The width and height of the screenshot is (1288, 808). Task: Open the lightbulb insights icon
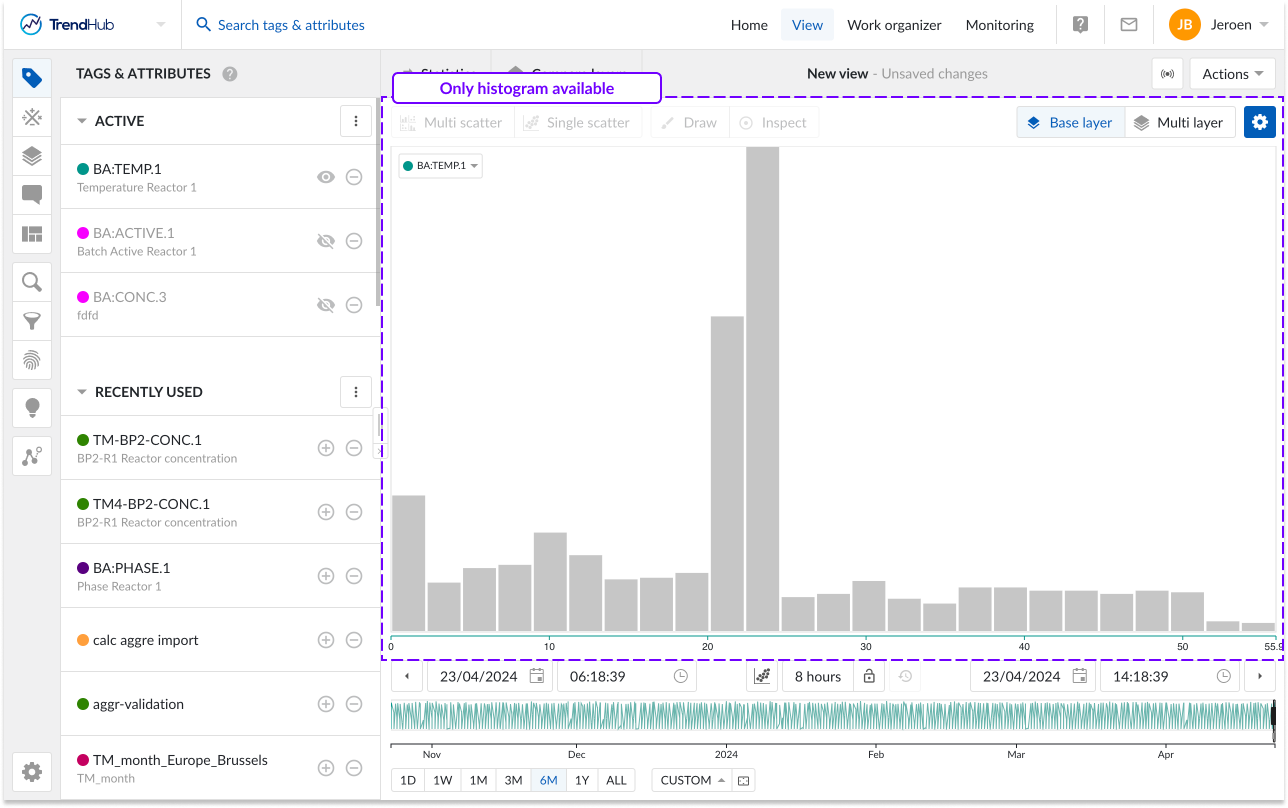pos(32,407)
